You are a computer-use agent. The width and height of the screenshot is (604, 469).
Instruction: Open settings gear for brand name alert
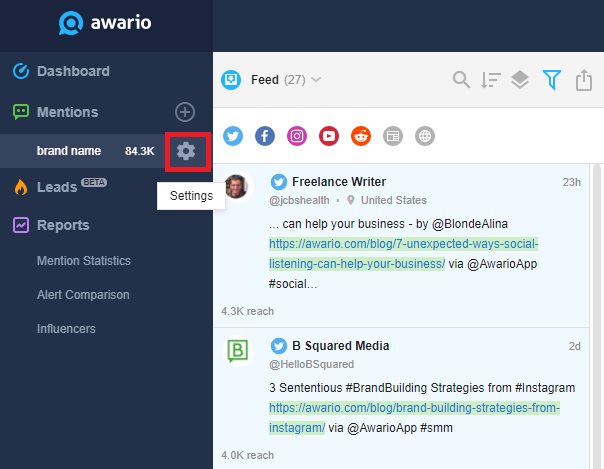[x=186, y=151]
